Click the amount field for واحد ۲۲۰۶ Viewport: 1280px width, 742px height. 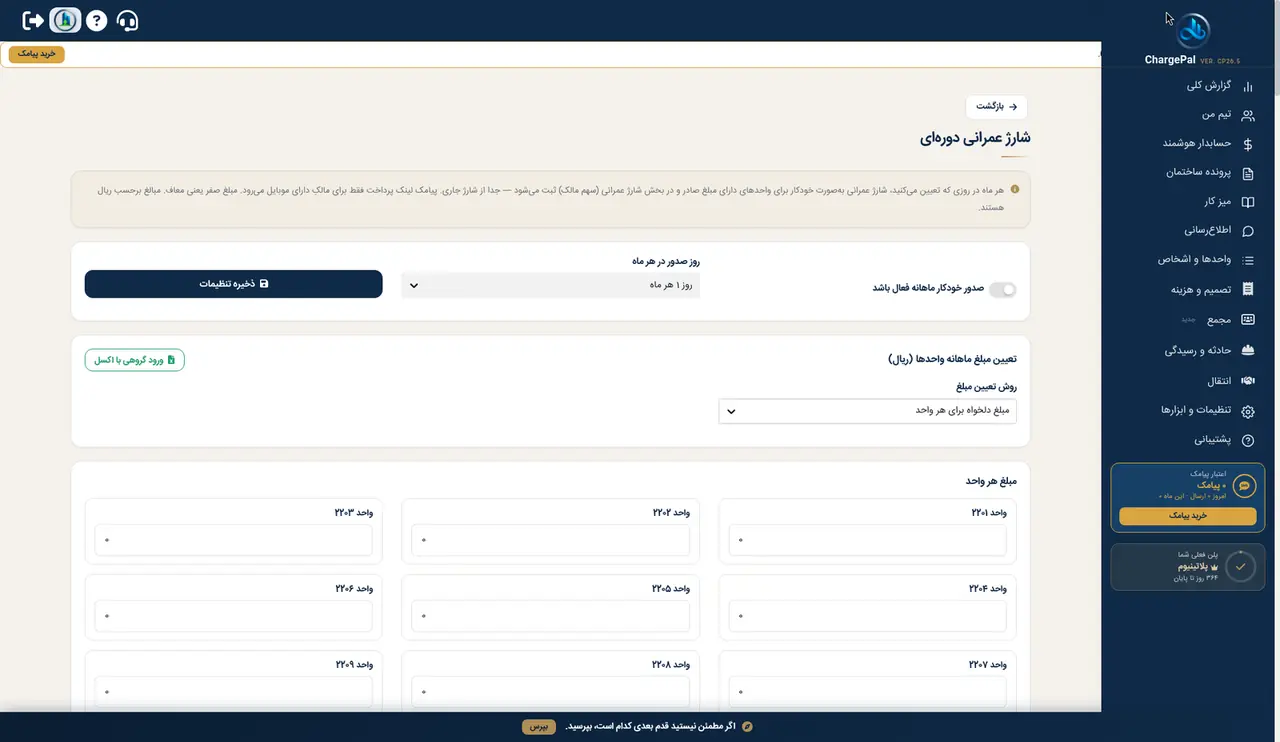tap(234, 617)
